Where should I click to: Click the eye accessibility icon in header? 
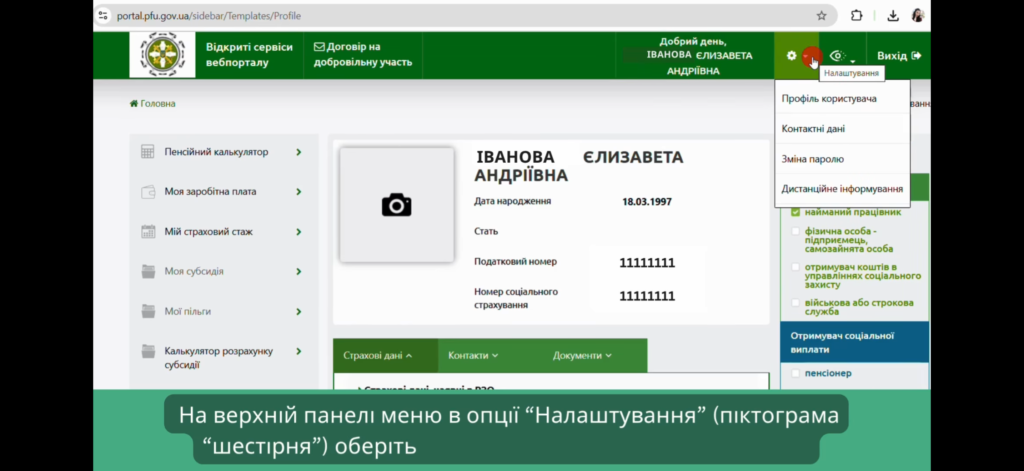point(837,56)
